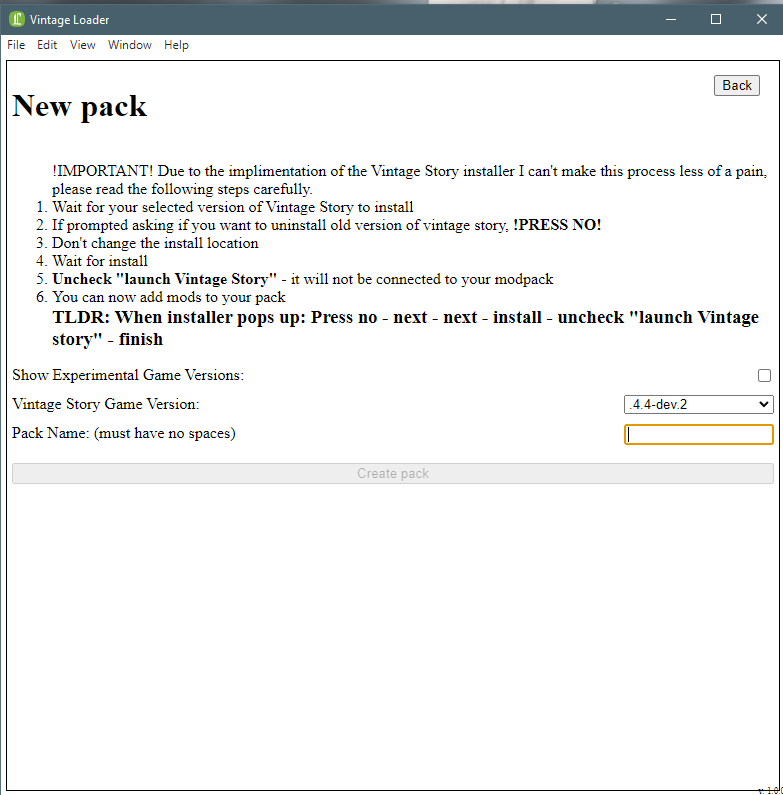Click the 'Vintage Story Game Version:' label
The image size is (783, 795).
coord(105,404)
